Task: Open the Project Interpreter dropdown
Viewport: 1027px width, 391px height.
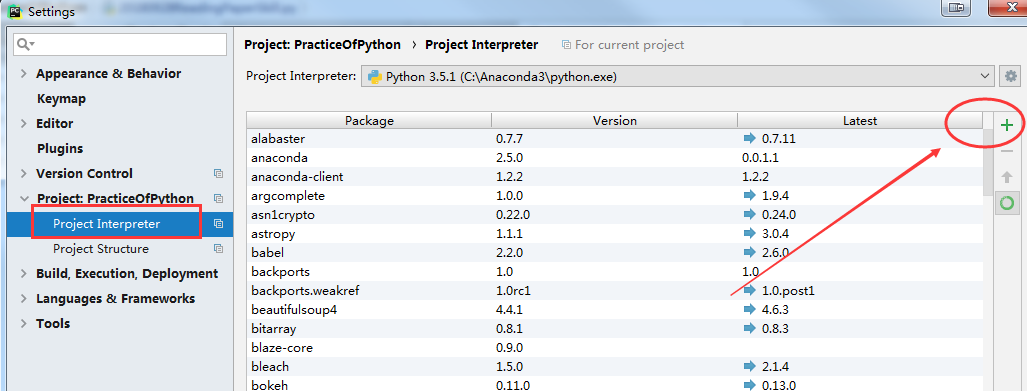Action: (x=678, y=77)
